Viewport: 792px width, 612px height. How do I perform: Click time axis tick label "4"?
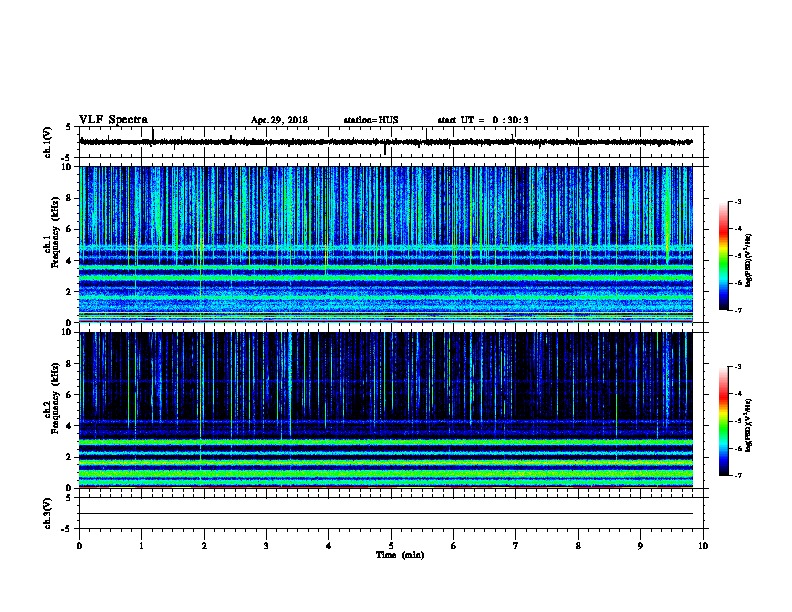click(x=329, y=546)
